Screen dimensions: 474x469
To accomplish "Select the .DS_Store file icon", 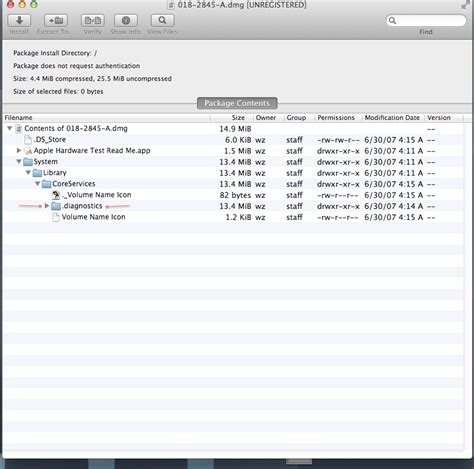I will (x=28, y=140).
